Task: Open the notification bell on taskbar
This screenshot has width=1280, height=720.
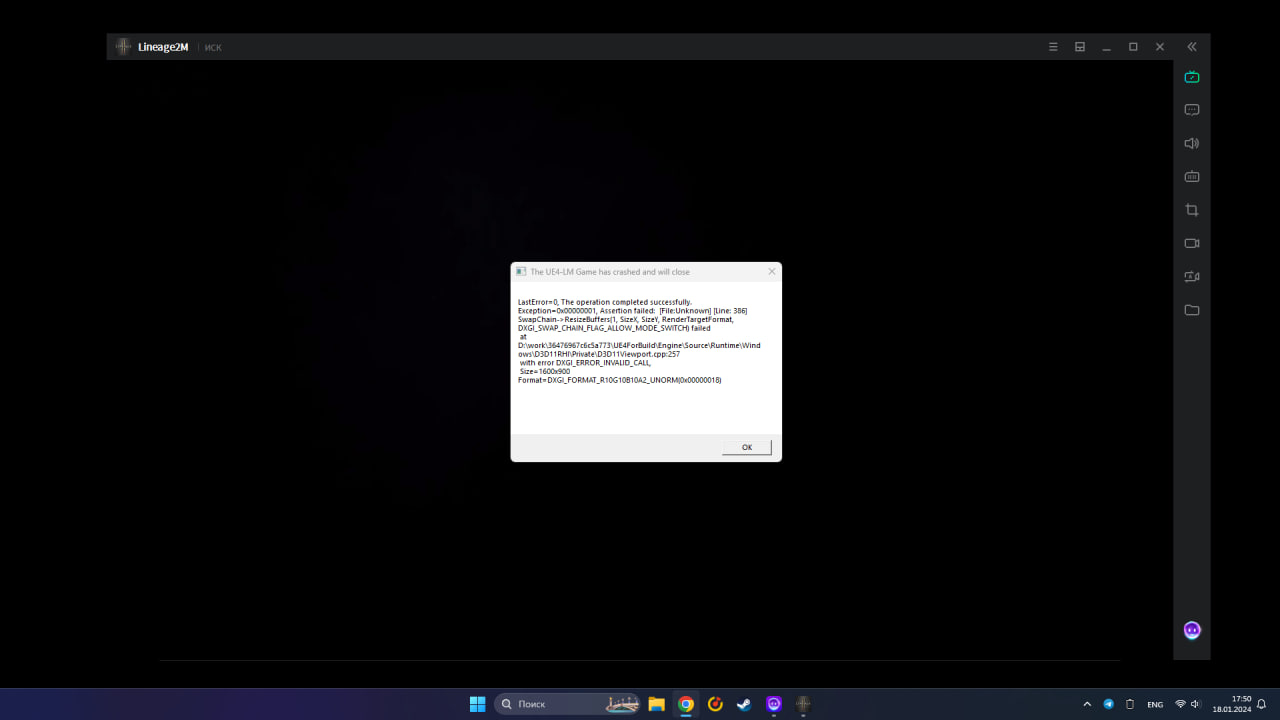Action: (x=1262, y=704)
